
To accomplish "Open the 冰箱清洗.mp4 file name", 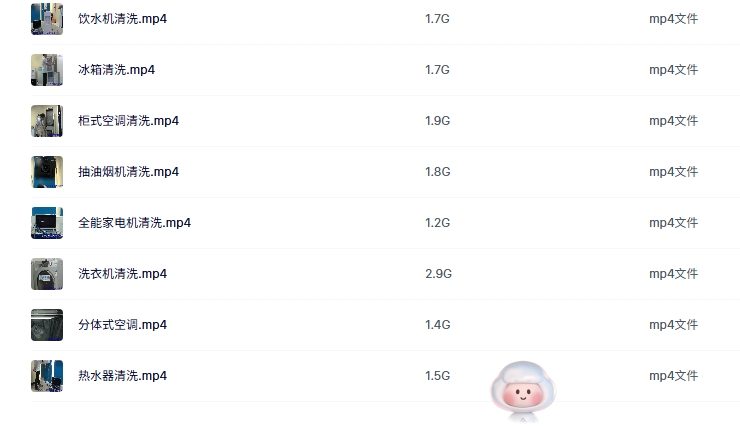I will point(116,70).
